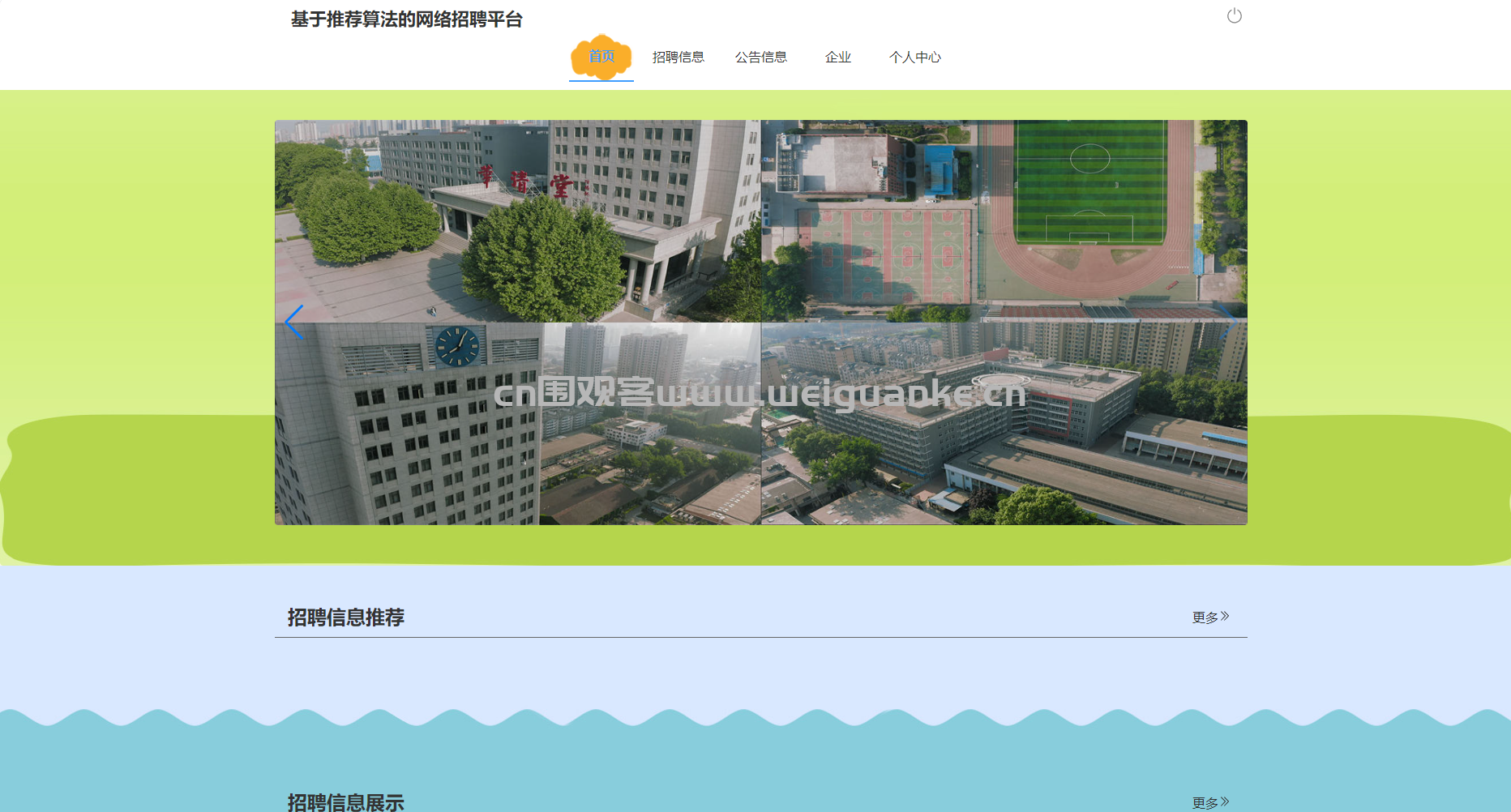Open the 企业 menu item
1511x812 pixels.
pyautogui.click(x=837, y=57)
